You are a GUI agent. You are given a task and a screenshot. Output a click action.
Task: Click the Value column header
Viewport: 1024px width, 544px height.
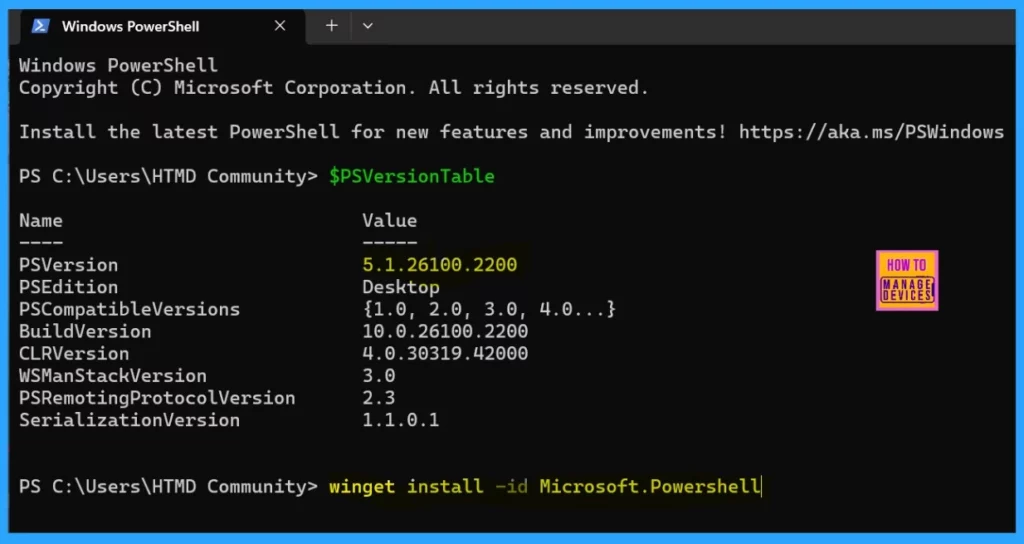389,221
